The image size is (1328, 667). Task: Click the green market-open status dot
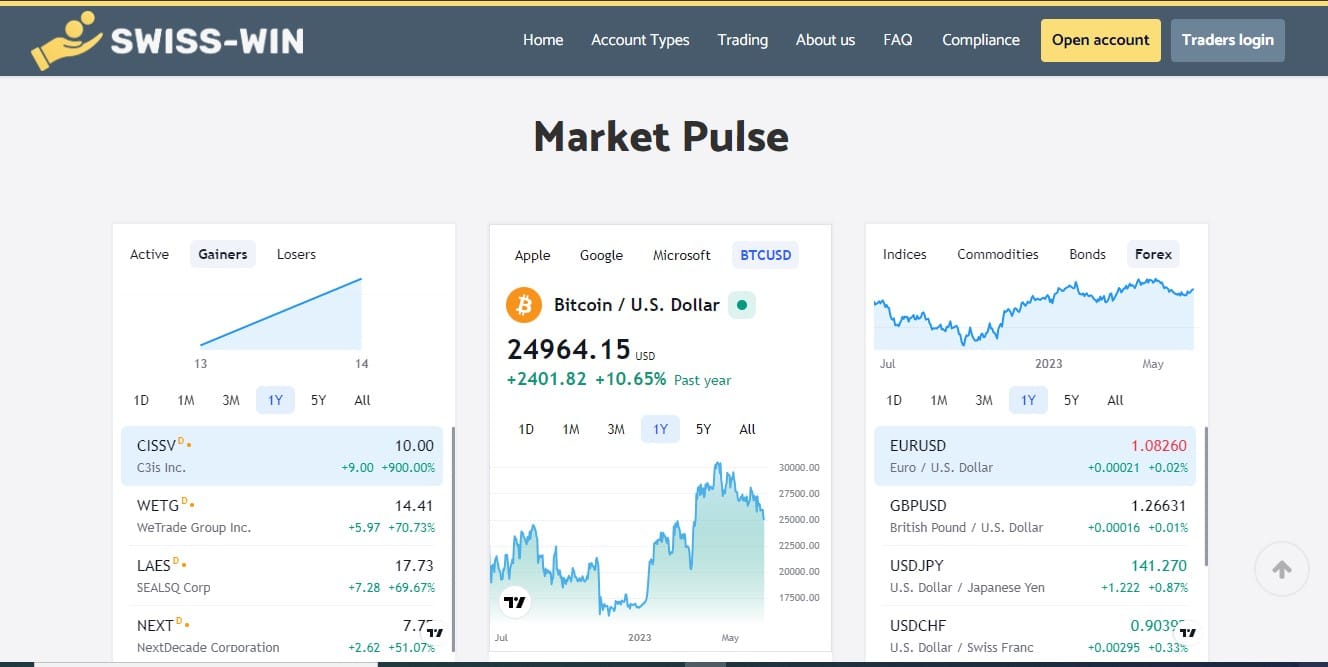pyautogui.click(x=741, y=305)
